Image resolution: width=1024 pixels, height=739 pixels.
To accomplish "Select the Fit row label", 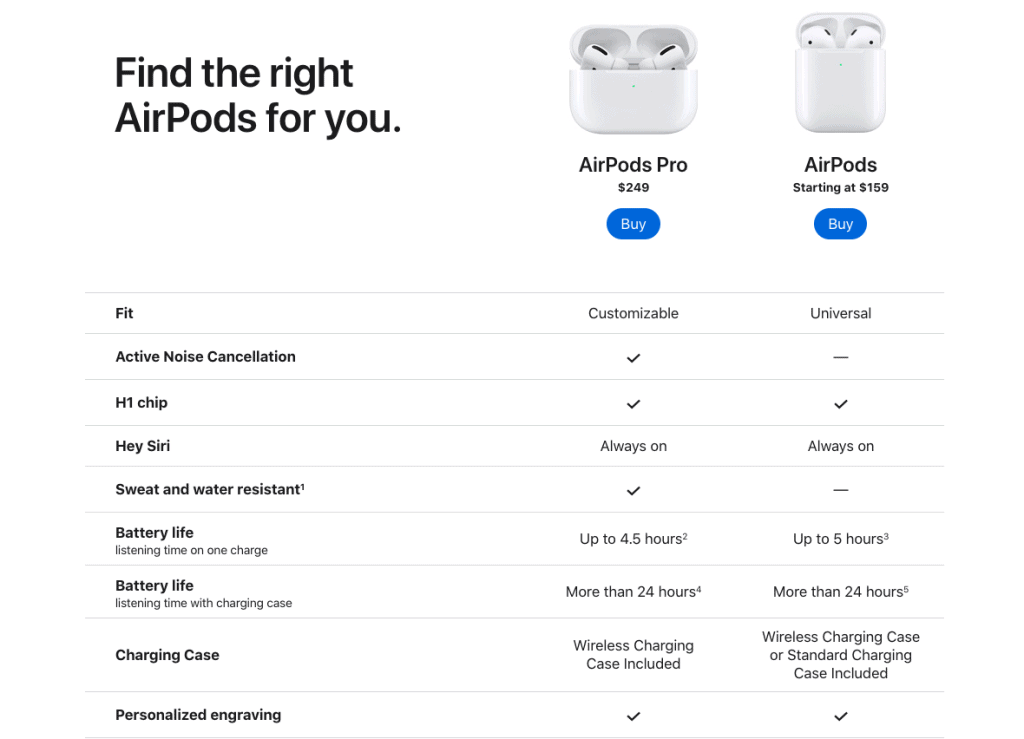I will point(124,313).
